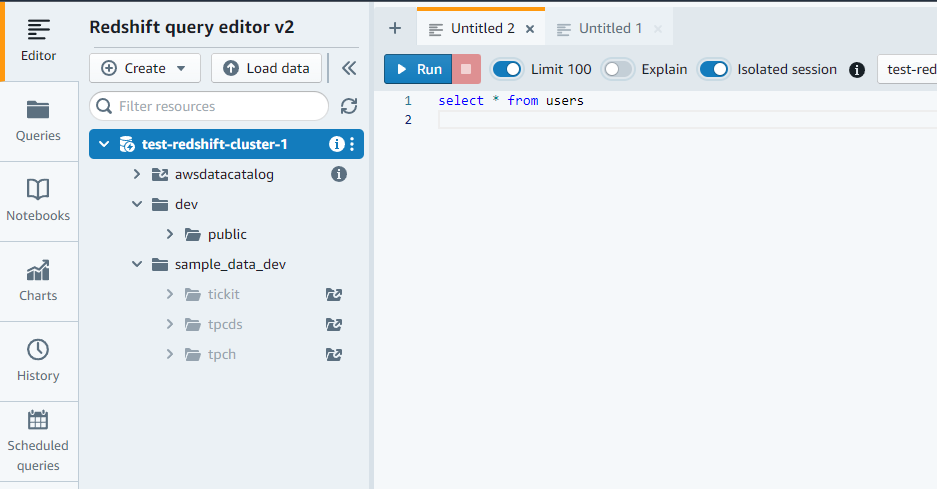This screenshot has width=937, height=489.
Task: Click the shared-schema icon beside tickit
Action: click(333, 294)
